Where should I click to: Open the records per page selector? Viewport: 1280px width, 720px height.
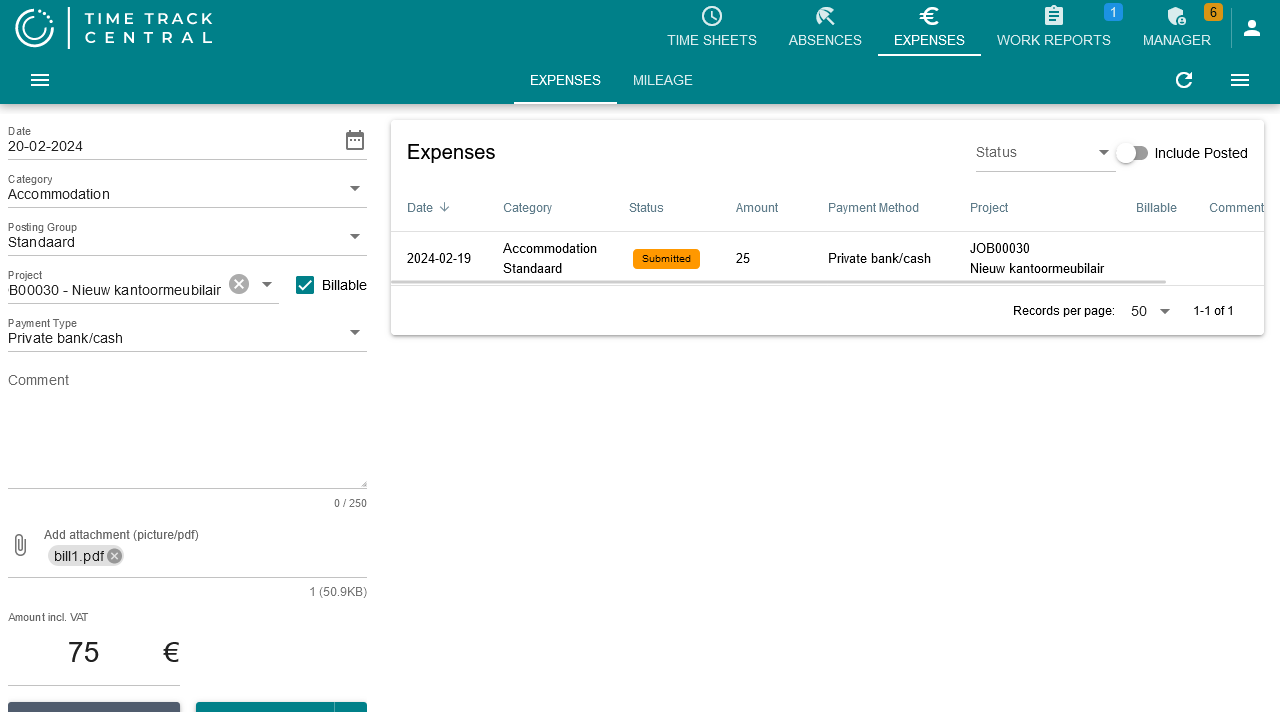click(1148, 311)
